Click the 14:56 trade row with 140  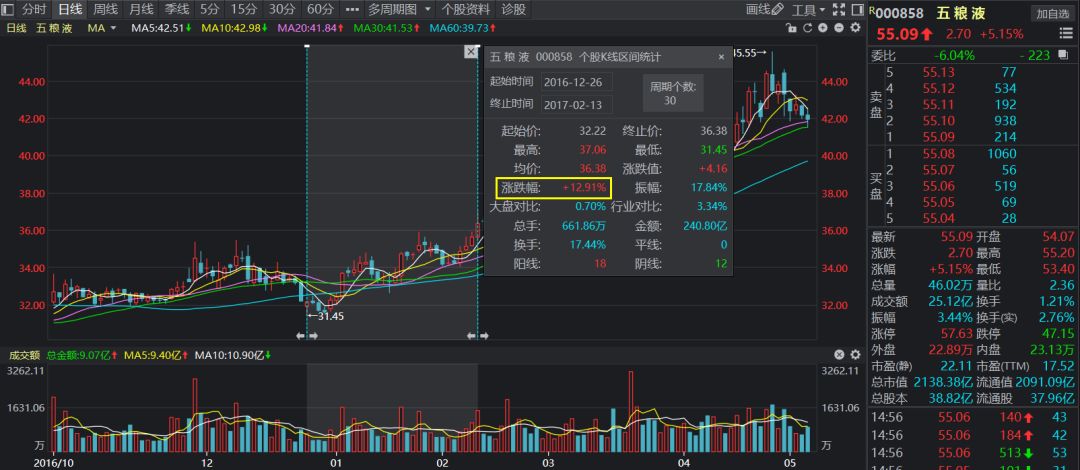[x=973, y=416]
